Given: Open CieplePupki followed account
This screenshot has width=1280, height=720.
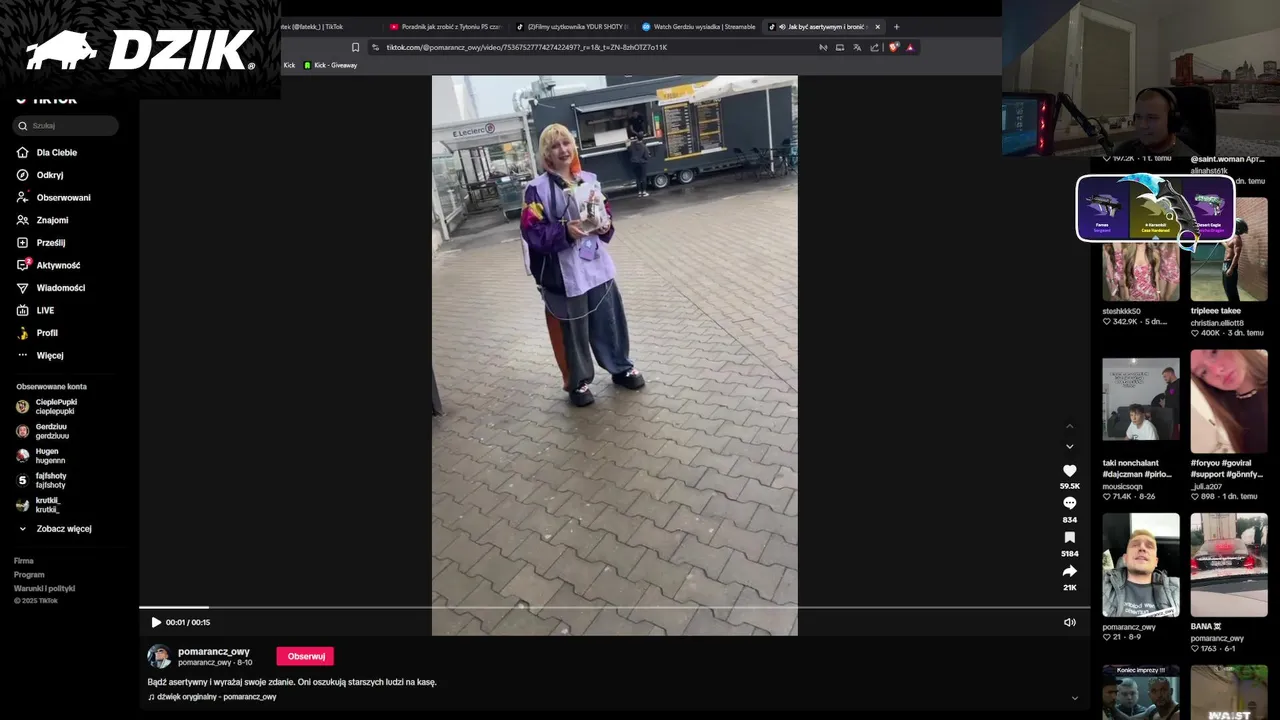Looking at the screenshot, I should (55, 406).
